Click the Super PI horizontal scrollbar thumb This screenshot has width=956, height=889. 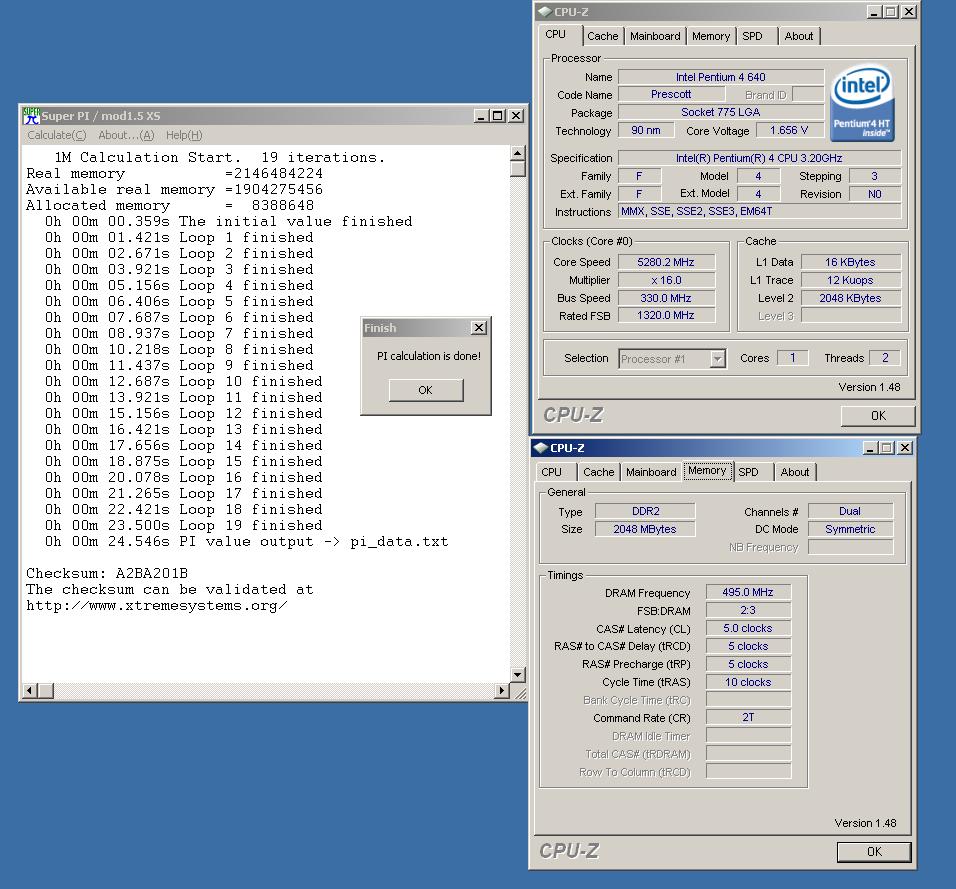[x=46, y=690]
